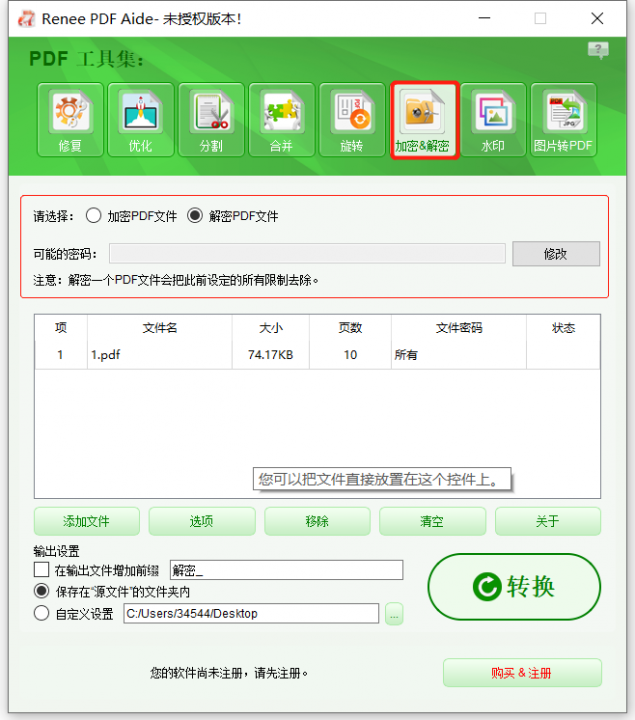Click the 修改 password button
635x720 pixels.
tap(556, 253)
